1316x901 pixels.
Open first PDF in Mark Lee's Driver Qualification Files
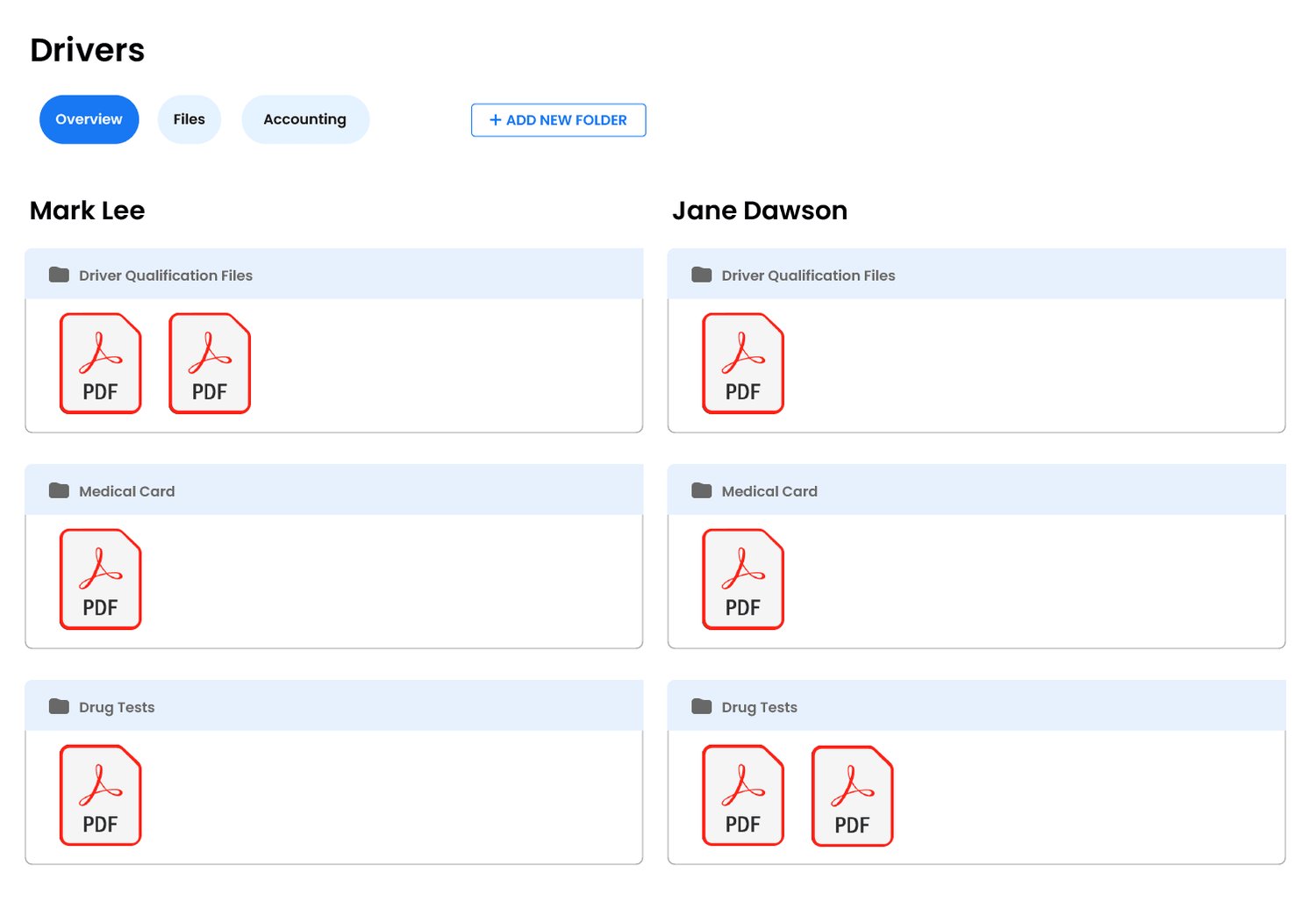[100, 363]
